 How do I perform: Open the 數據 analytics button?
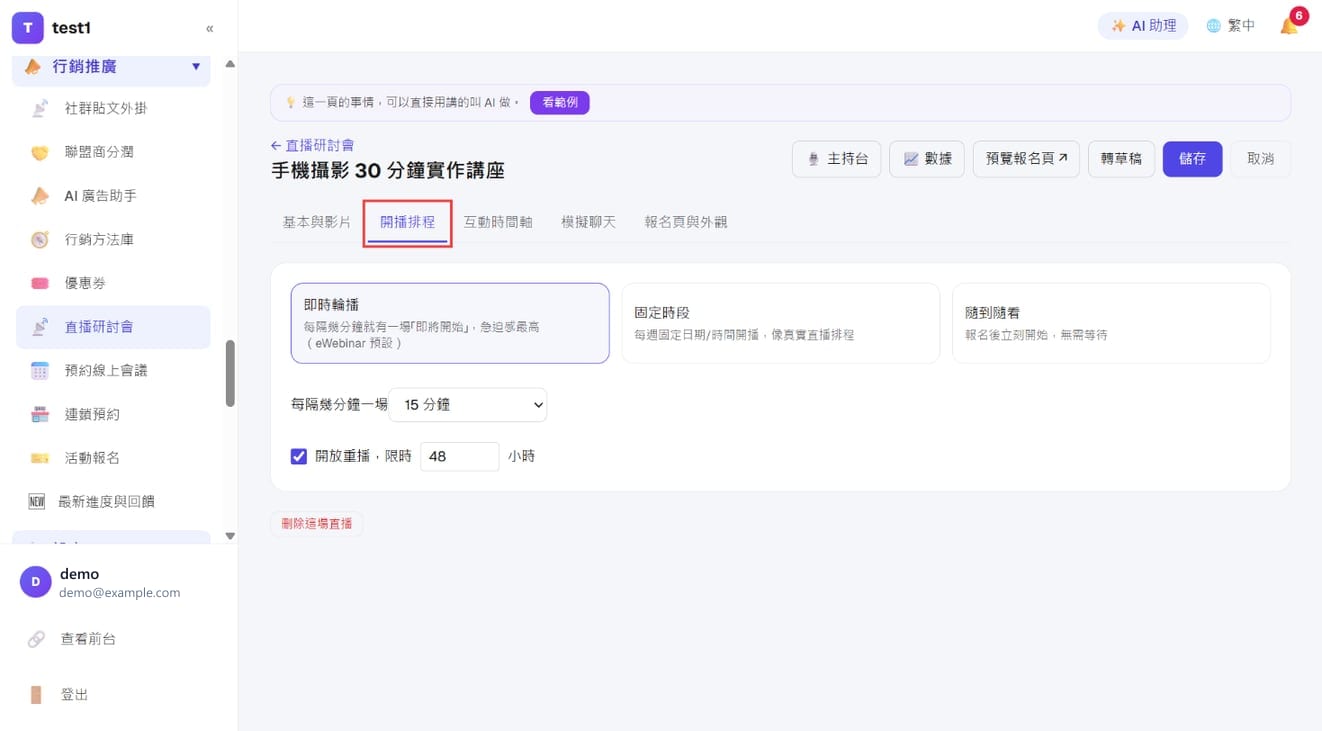927,159
